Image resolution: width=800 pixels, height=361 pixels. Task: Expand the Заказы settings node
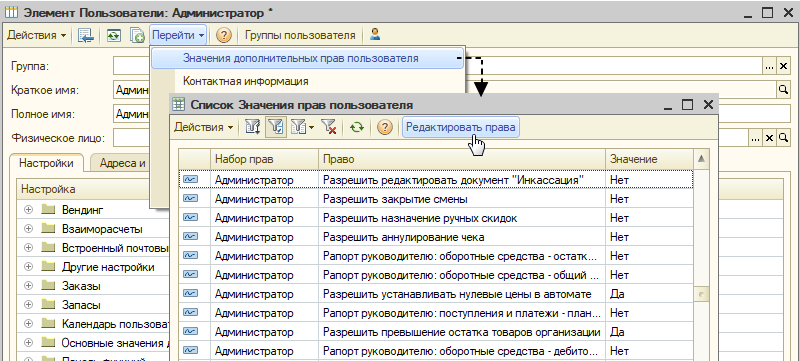pyautogui.click(x=29, y=285)
